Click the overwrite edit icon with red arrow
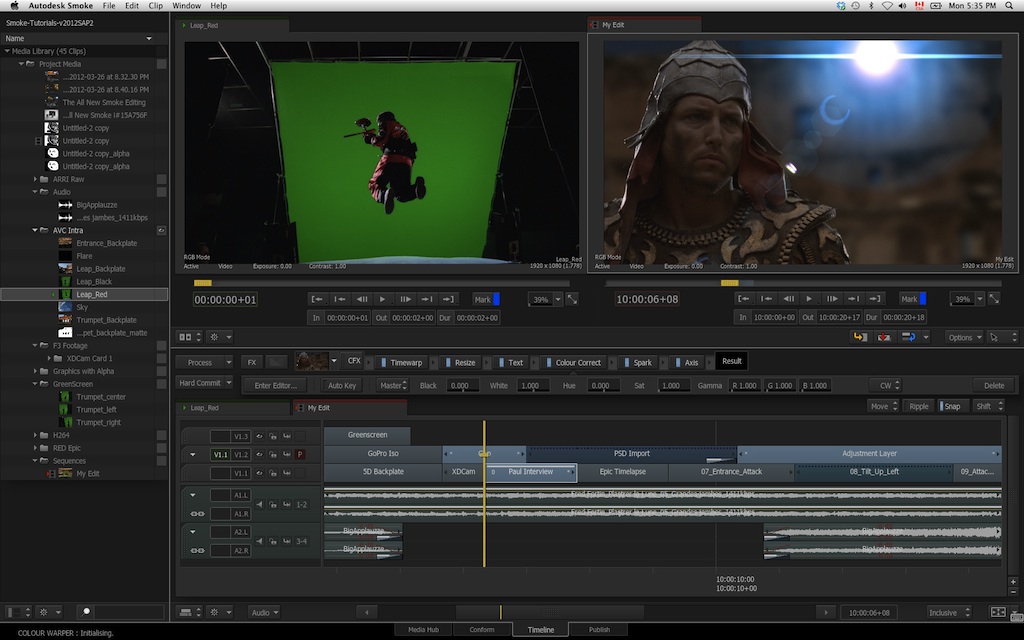The width and height of the screenshot is (1024, 640). click(884, 337)
